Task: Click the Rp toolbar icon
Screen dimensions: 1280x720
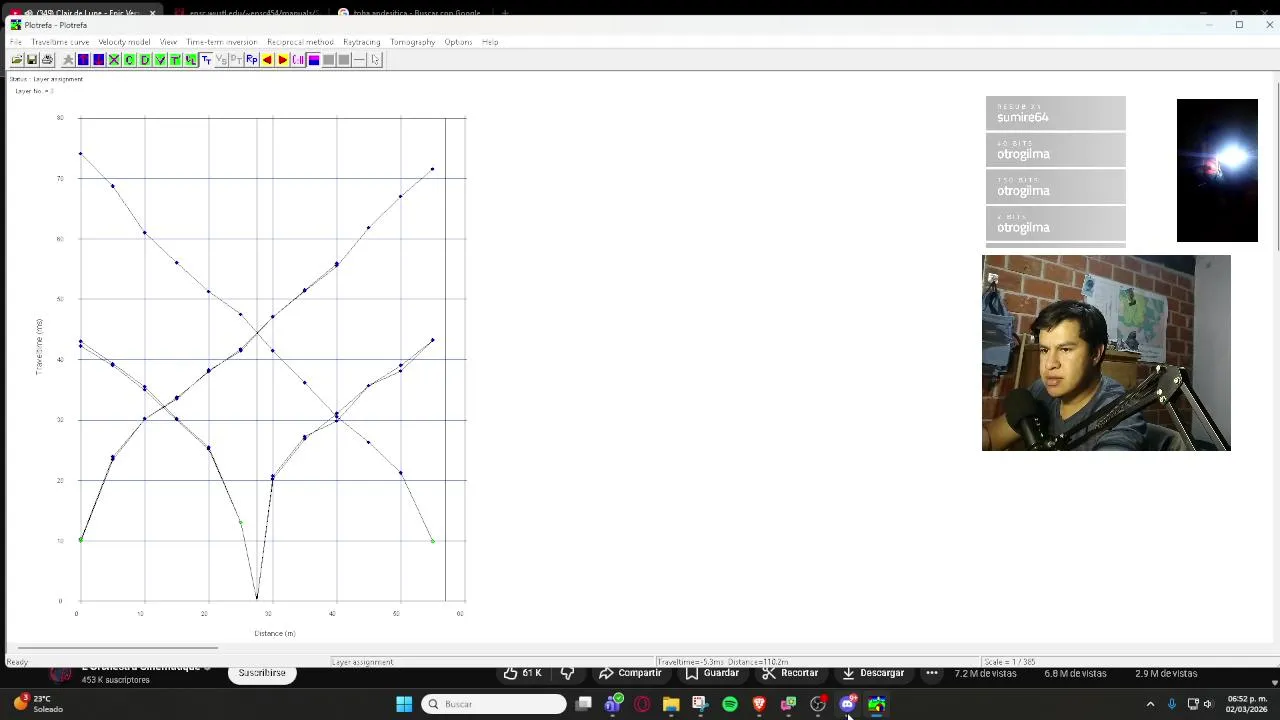Action: [x=252, y=60]
